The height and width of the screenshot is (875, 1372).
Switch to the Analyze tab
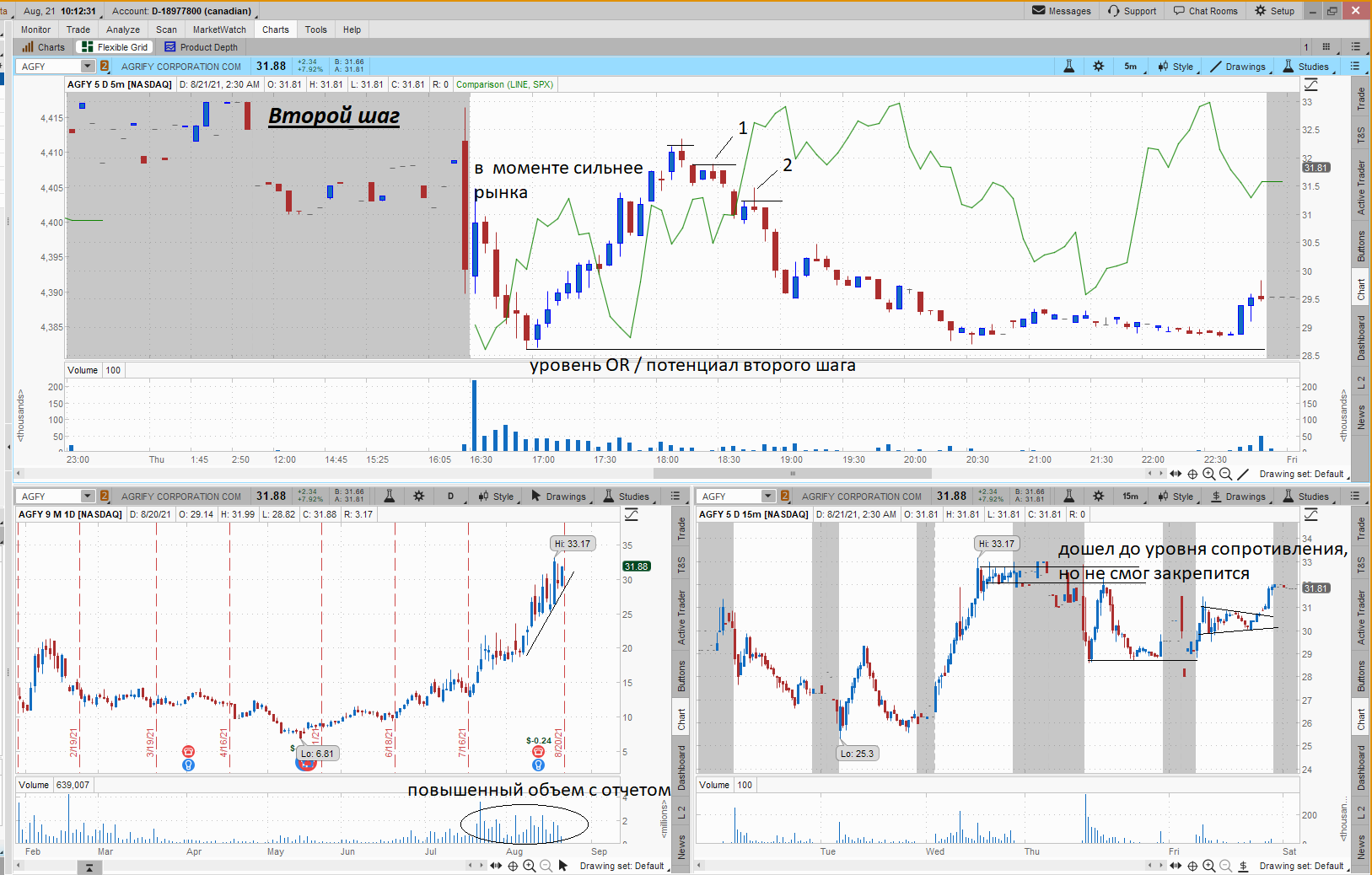coord(123,30)
